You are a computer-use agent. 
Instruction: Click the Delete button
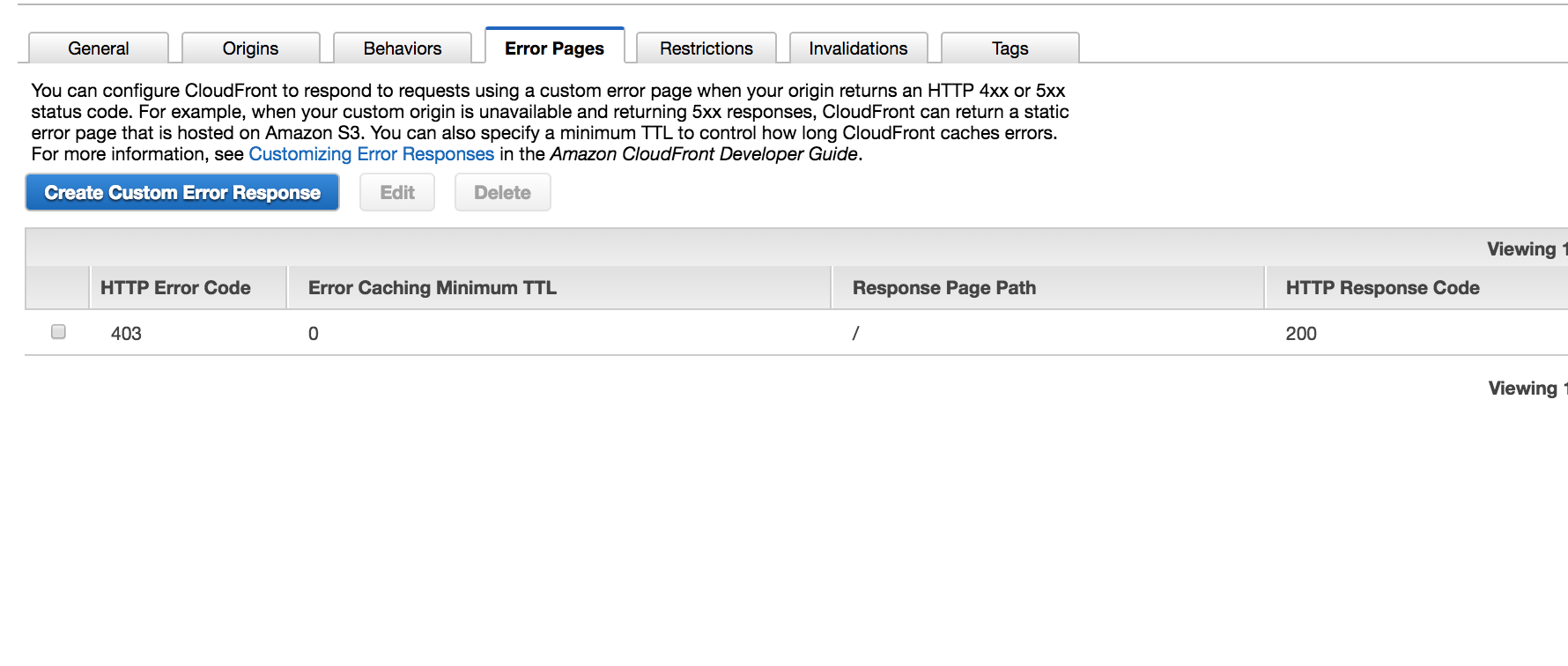(x=503, y=192)
